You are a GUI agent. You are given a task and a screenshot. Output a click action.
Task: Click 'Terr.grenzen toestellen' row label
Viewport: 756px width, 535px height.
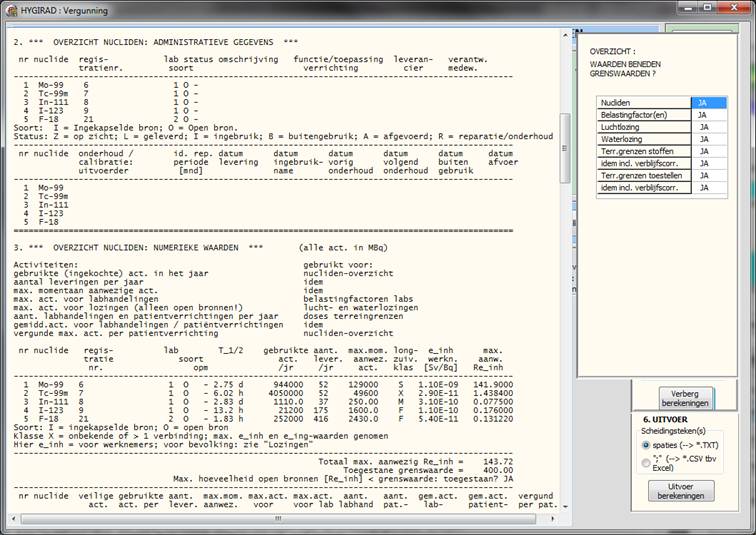point(643,175)
